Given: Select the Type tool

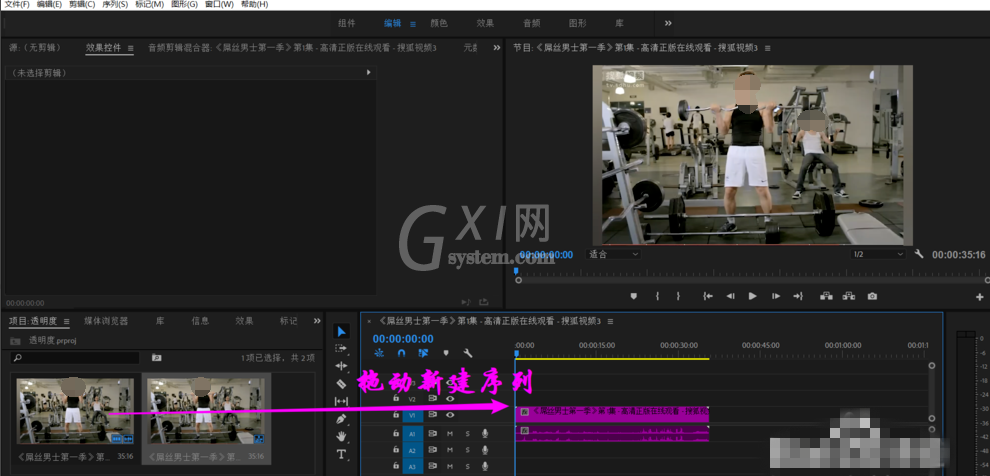Looking at the screenshot, I should pyautogui.click(x=341, y=454).
